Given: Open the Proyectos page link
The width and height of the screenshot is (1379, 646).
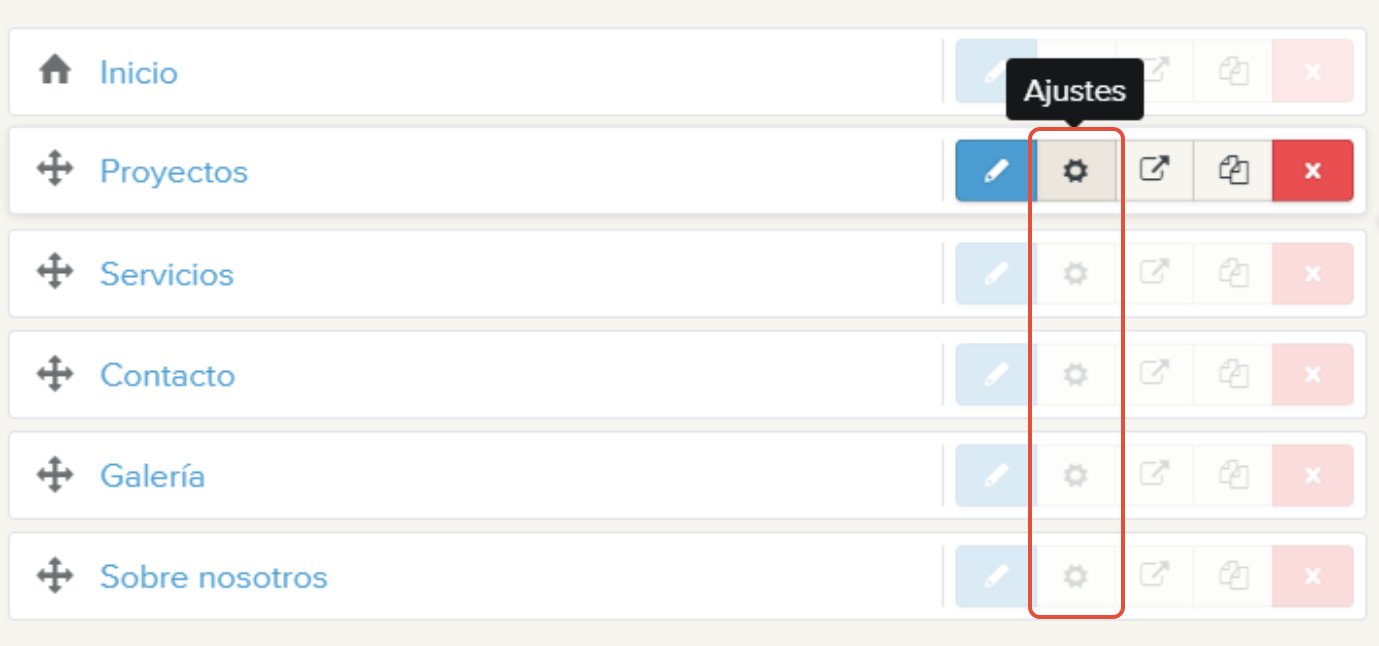Looking at the screenshot, I should tap(174, 172).
